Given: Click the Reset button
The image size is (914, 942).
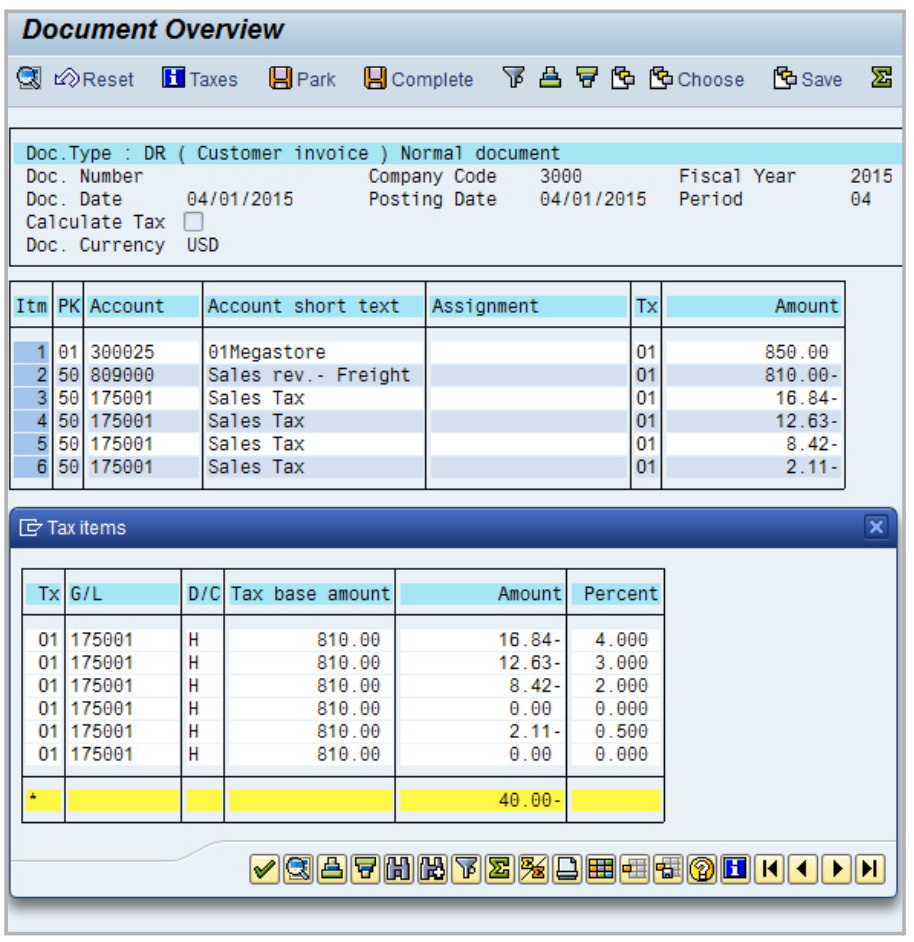Looking at the screenshot, I should pos(94,79).
